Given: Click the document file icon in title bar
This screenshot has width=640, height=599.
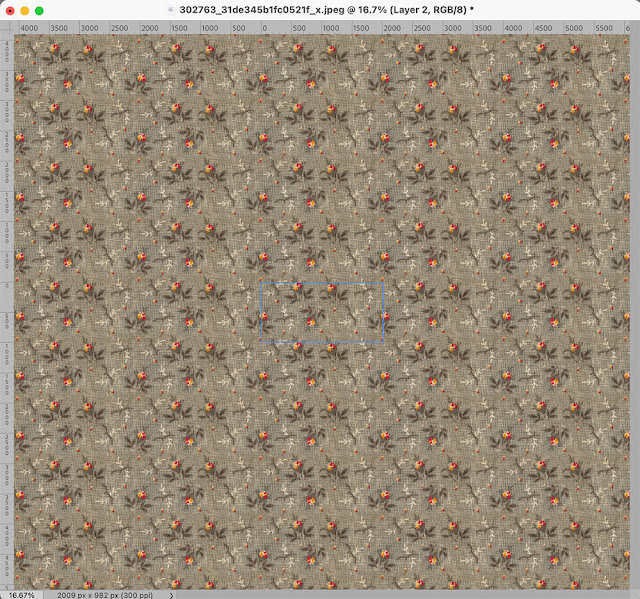Looking at the screenshot, I should [172, 10].
